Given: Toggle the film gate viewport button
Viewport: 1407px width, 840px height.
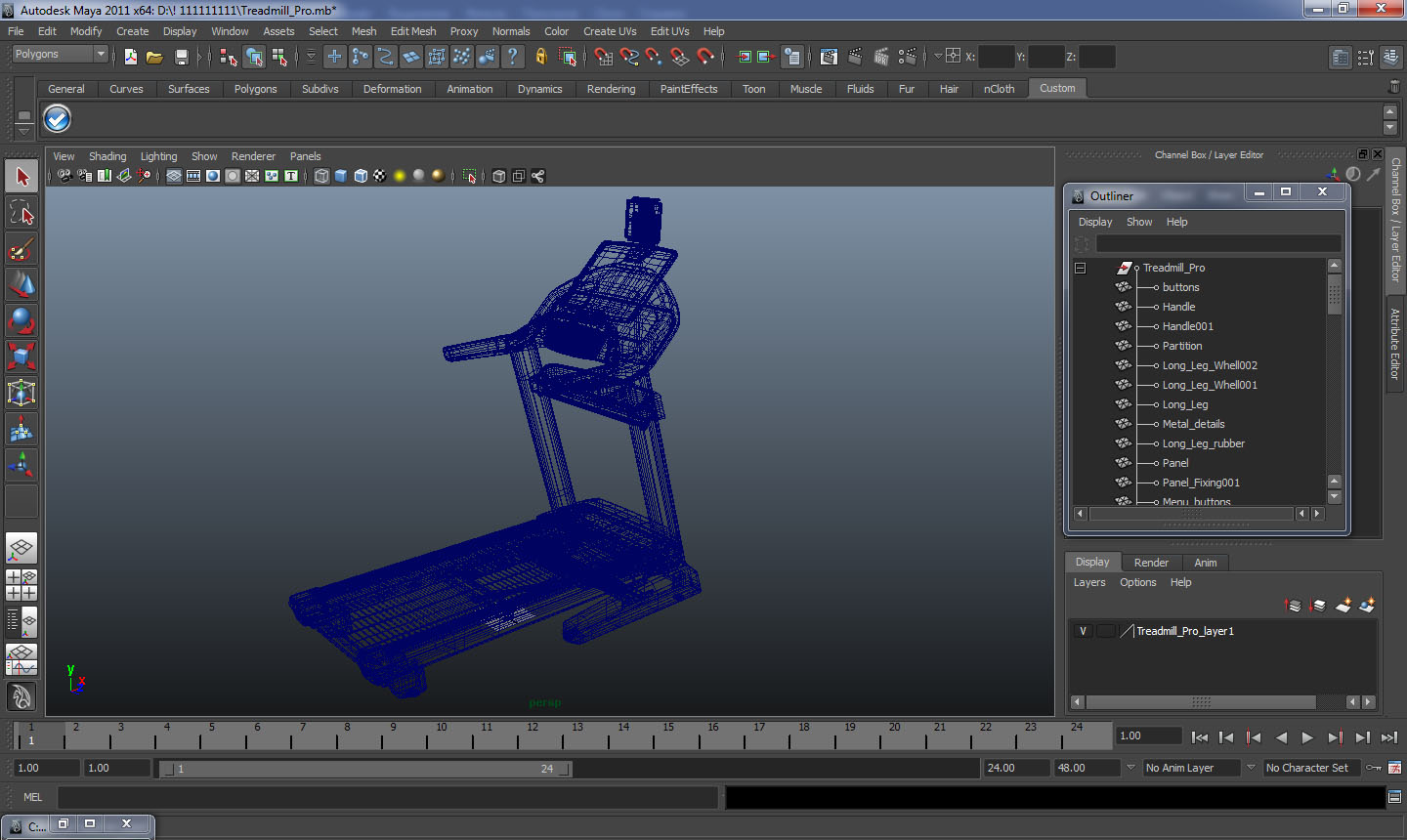Looking at the screenshot, I should [192, 176].
